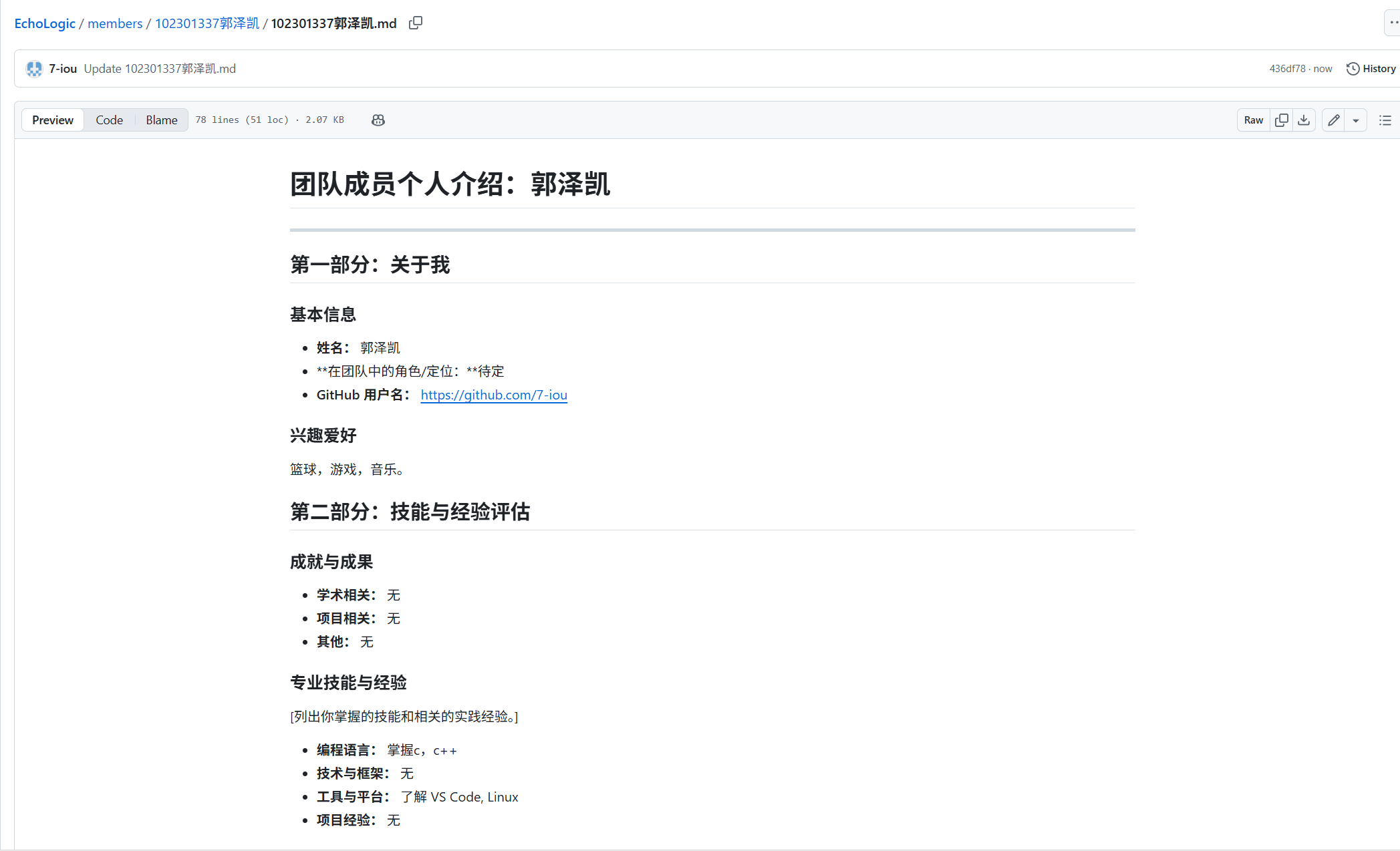Visit the https://github.com/7-iou profile link
Image resolution: width=1400 pixels, height=851 pixels.
click(494, 395)
